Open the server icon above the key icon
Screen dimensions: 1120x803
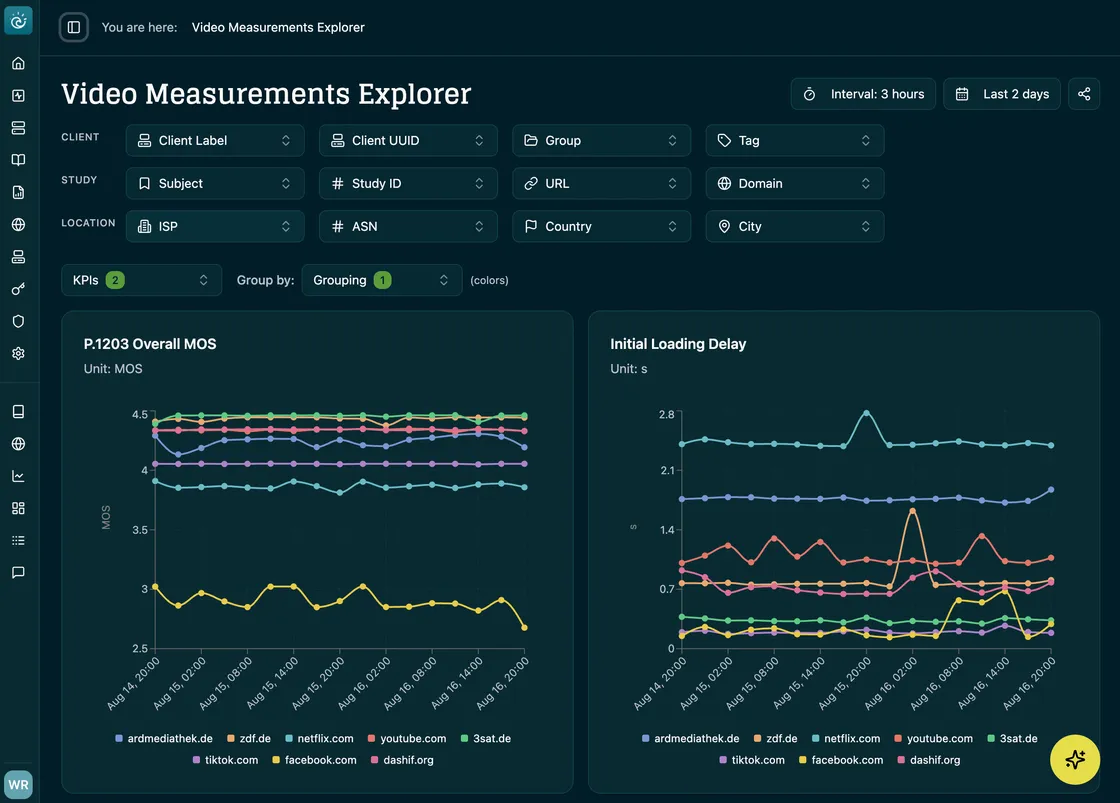point(19,256)
